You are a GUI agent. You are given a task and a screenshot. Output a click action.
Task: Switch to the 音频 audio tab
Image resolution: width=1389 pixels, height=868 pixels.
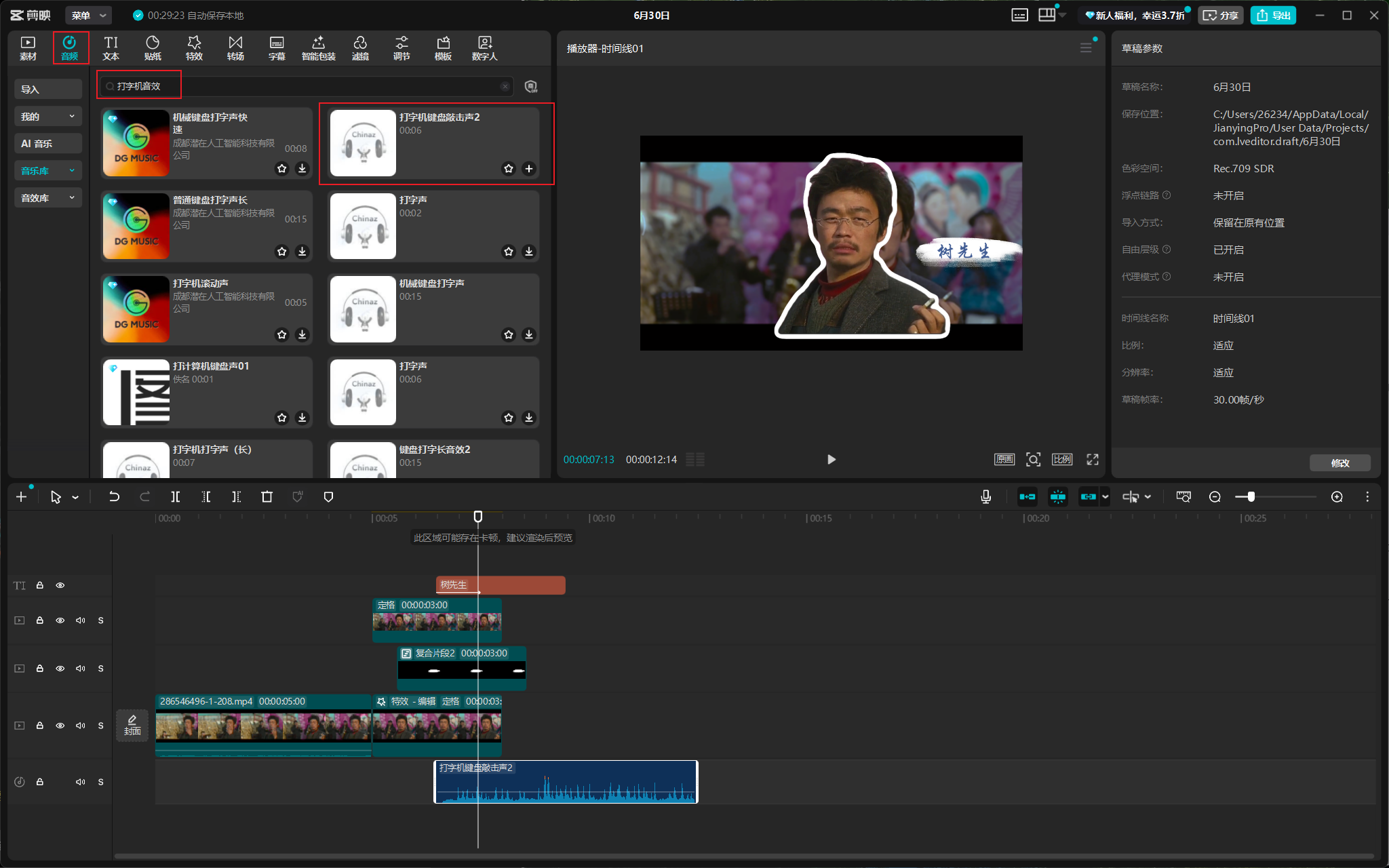pos(70,48)
